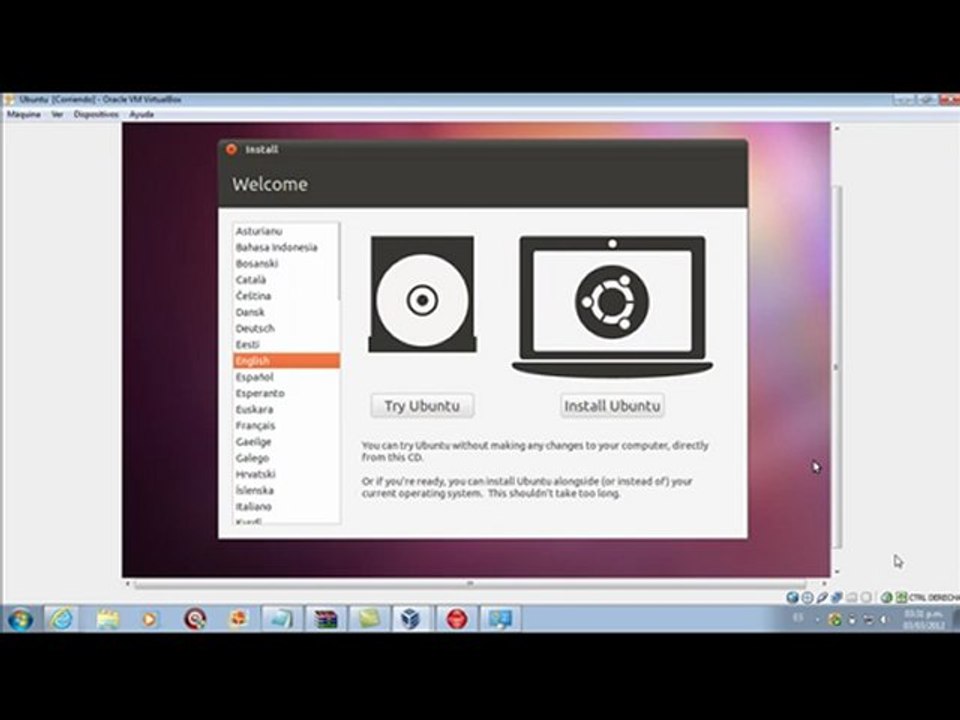
Task: Click the VirtualBox USB devices status icon
Action: pos(822,597)
